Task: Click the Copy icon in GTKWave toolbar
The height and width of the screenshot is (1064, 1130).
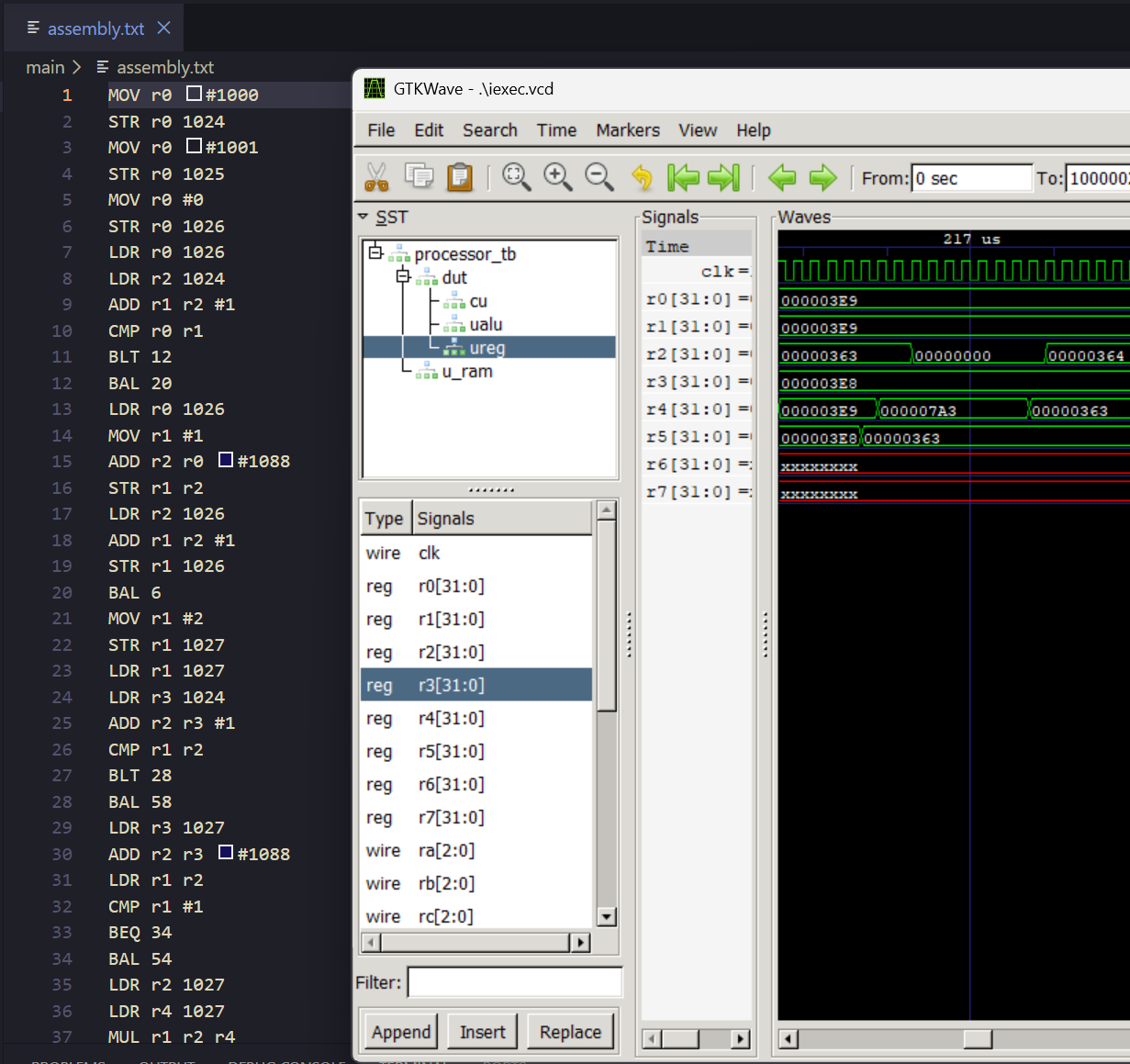Action: (x=419, y=176)
